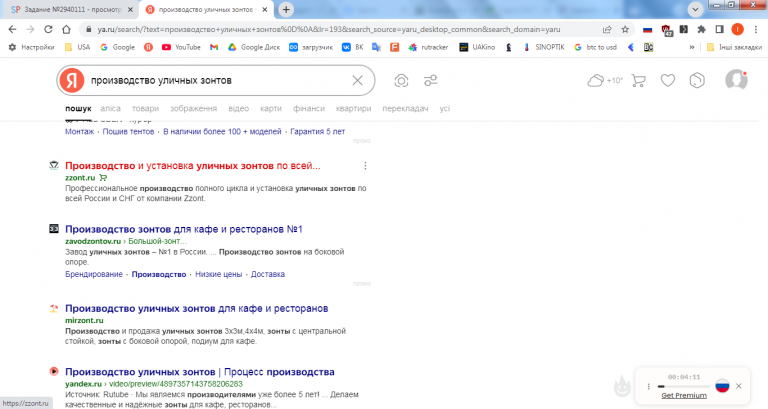Switch to the квартири tab
The image size is (768, 409).
[x=354, y=108]
